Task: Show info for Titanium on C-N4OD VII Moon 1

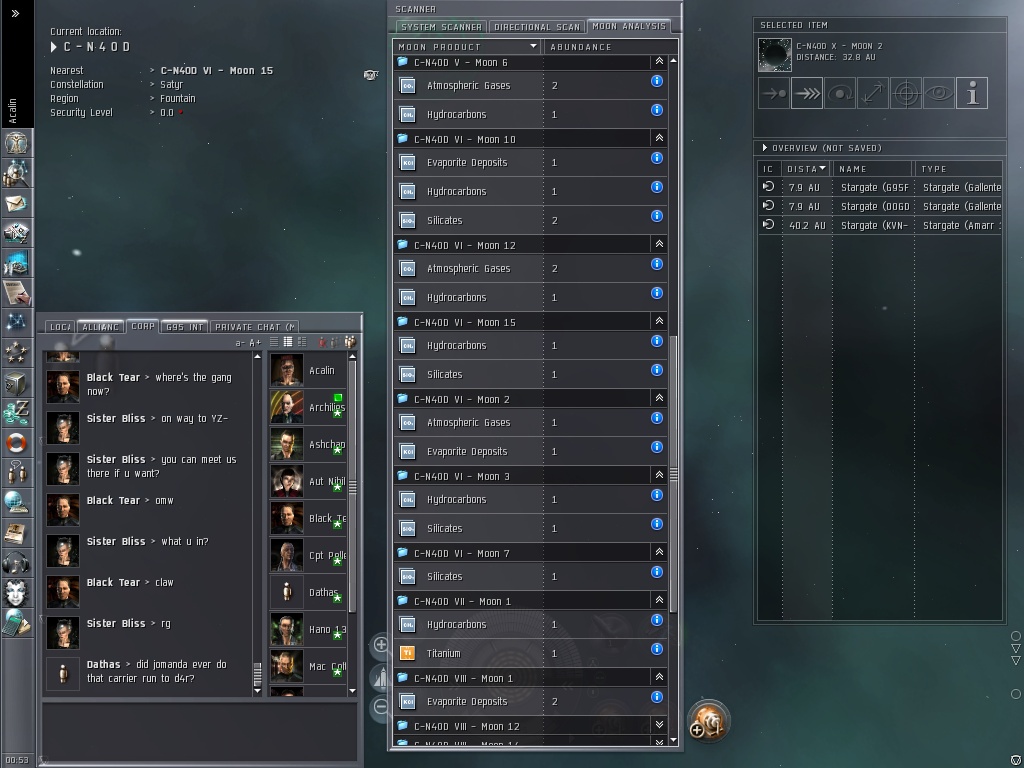Action: 657,649
